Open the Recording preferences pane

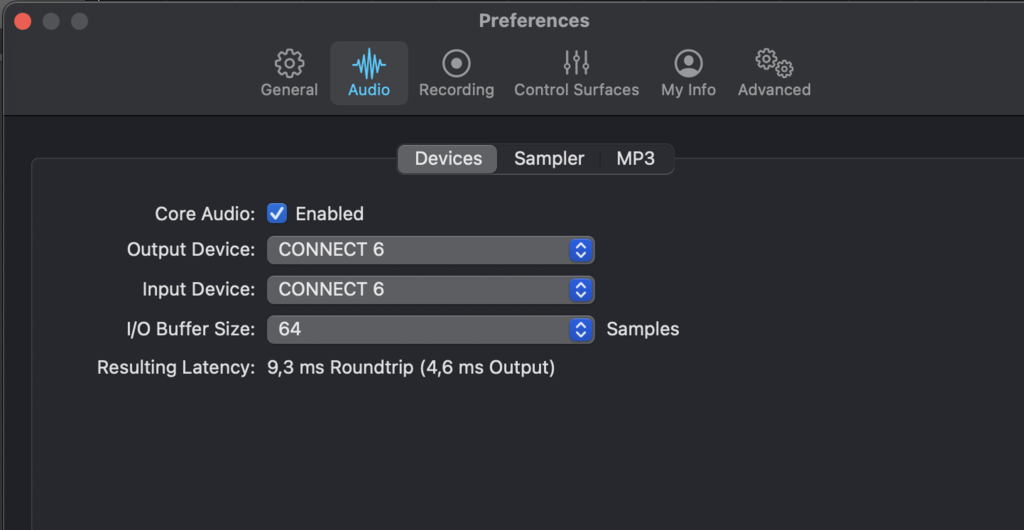point(456,73)
